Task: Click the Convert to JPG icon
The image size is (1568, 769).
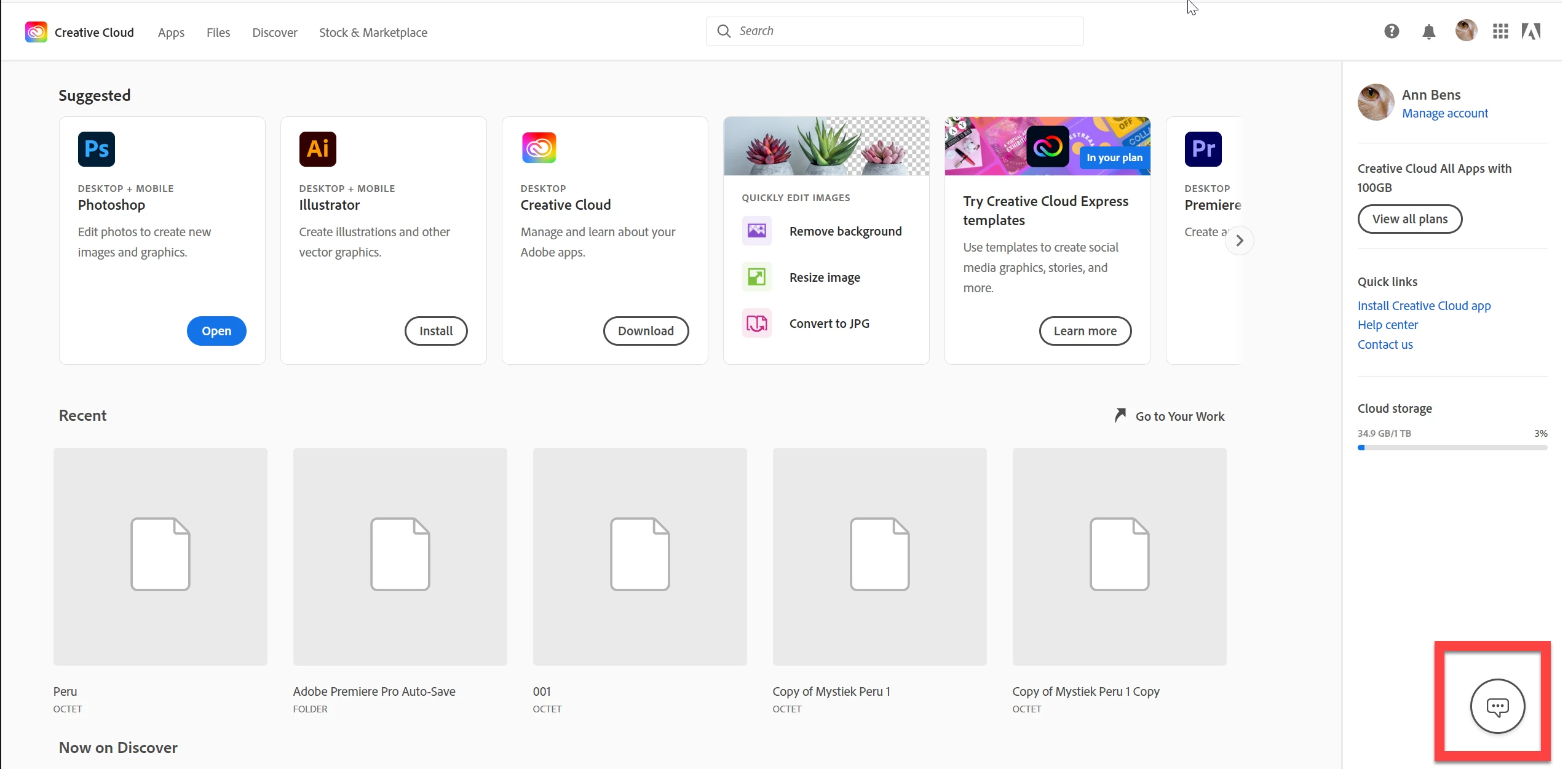Action: pos(756,323)
